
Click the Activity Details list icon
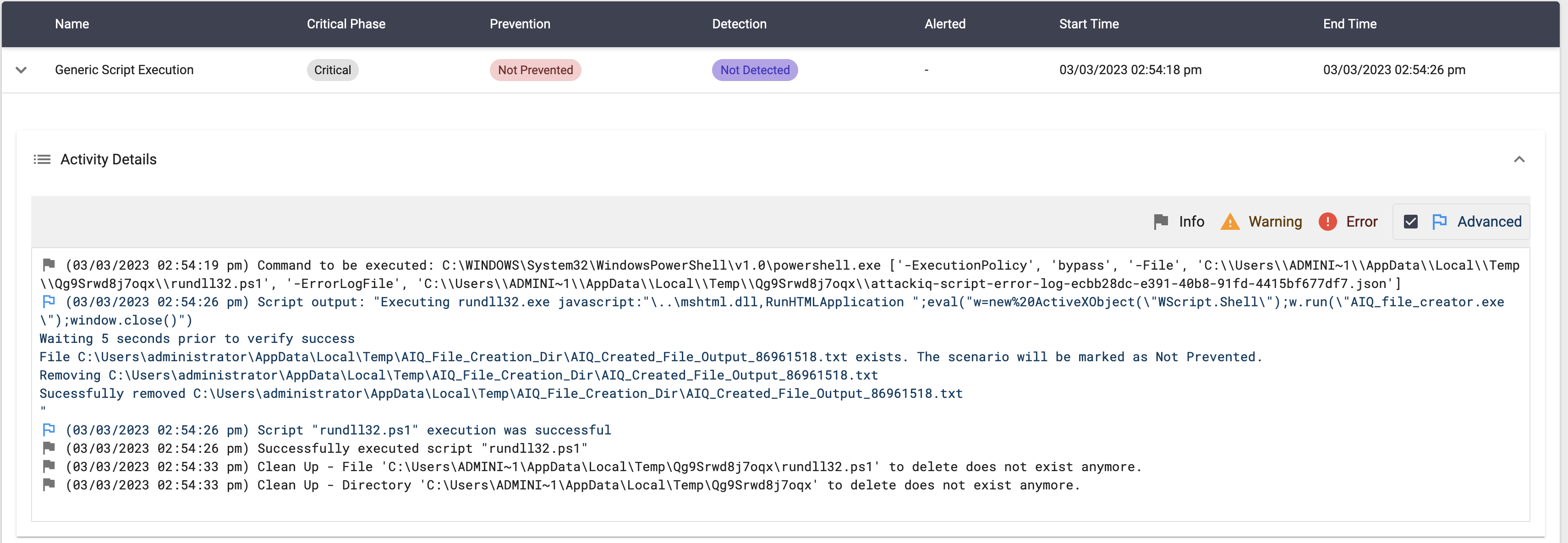coord(42,159)
